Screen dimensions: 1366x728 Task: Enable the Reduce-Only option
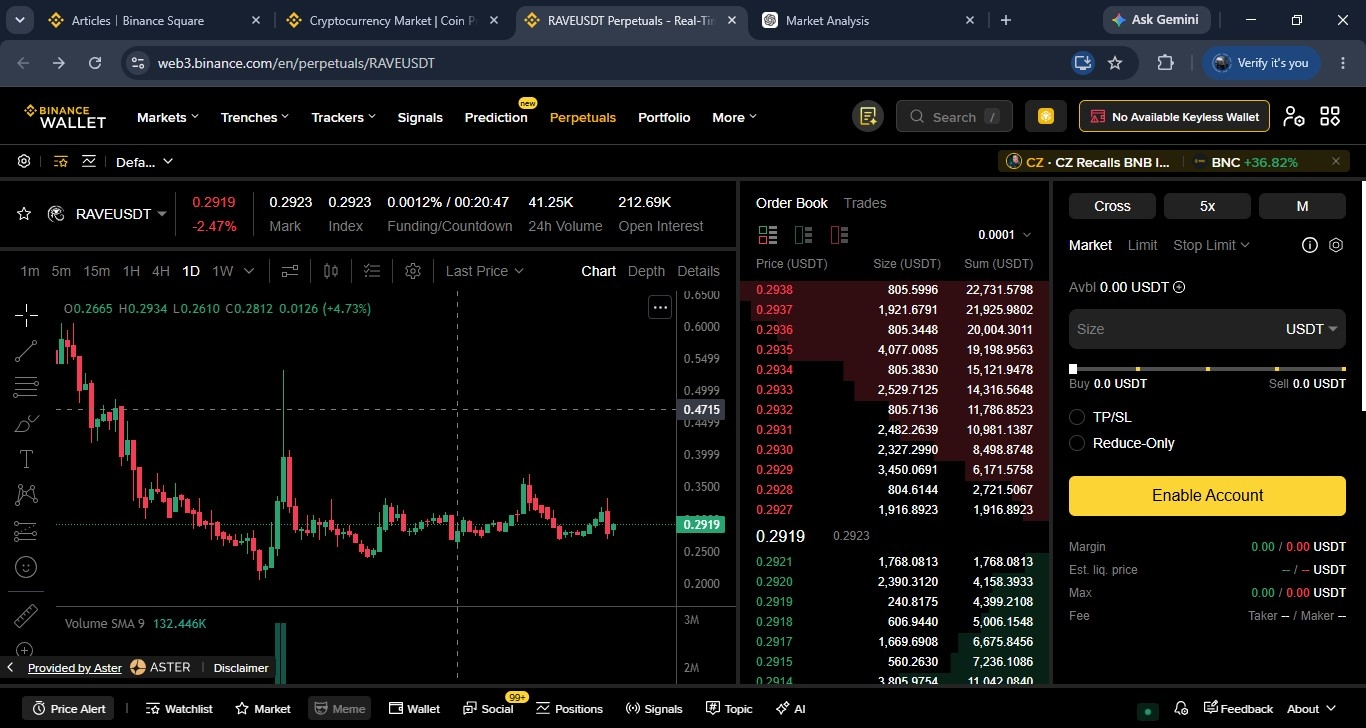tap(1077, 443)
